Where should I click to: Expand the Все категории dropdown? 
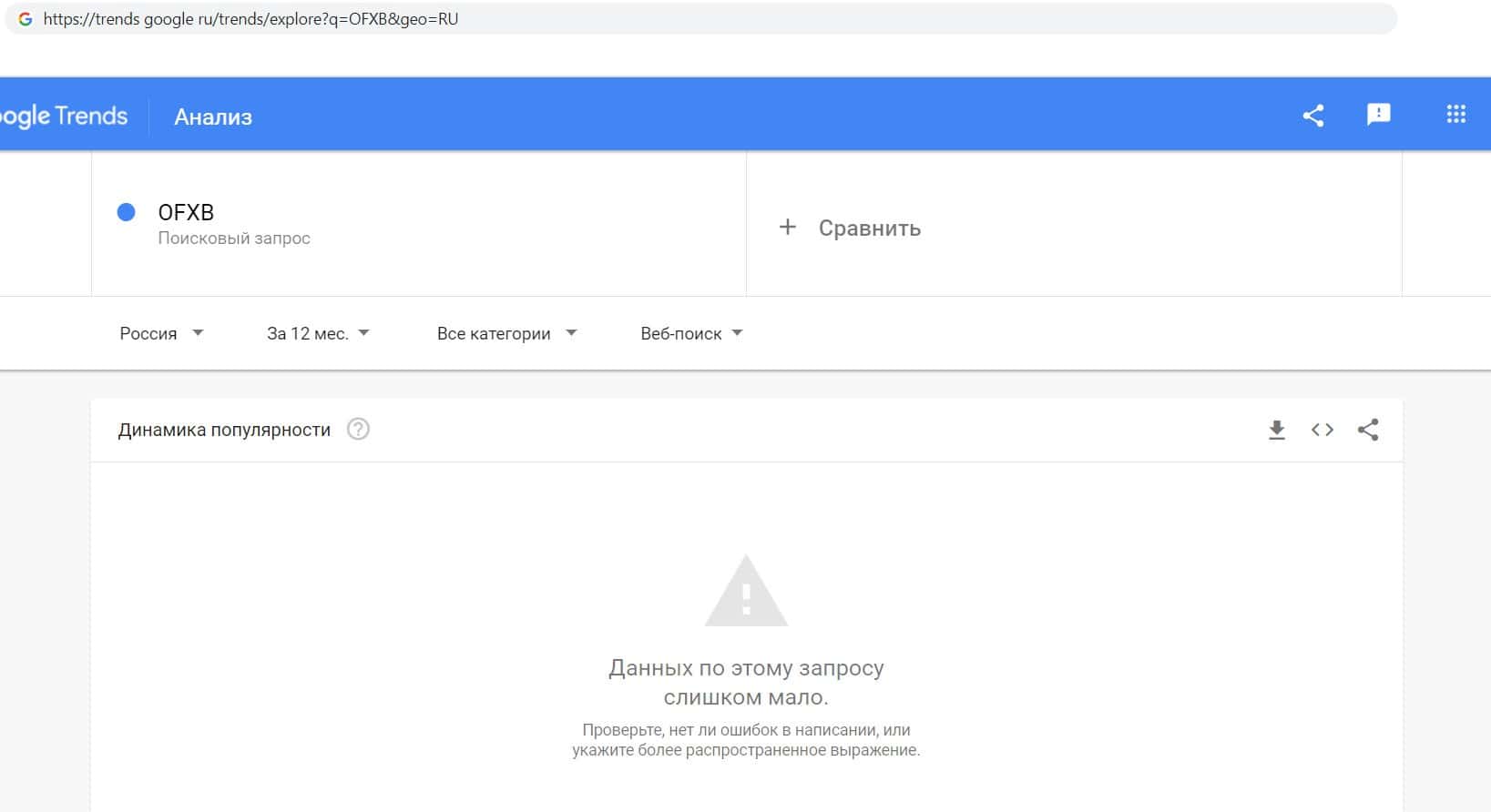[506, 333]
